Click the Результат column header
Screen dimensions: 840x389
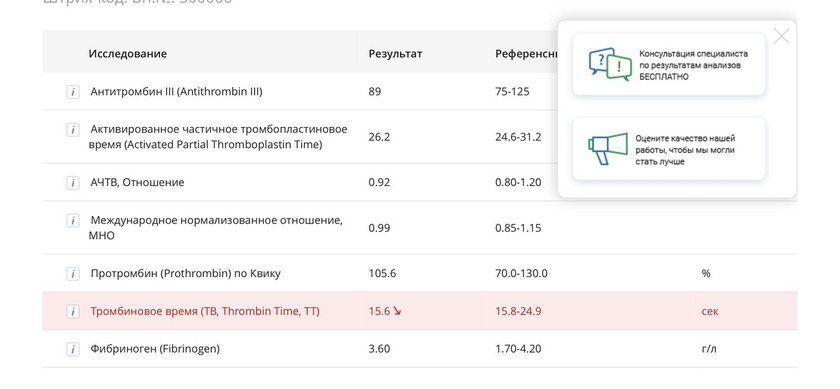point(395,54)
